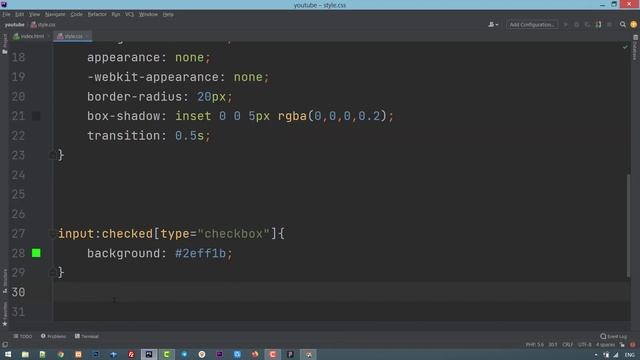Viewport: 640px width, 360px height.
Task: Open the TODO tool window
Action: point(22,336)
